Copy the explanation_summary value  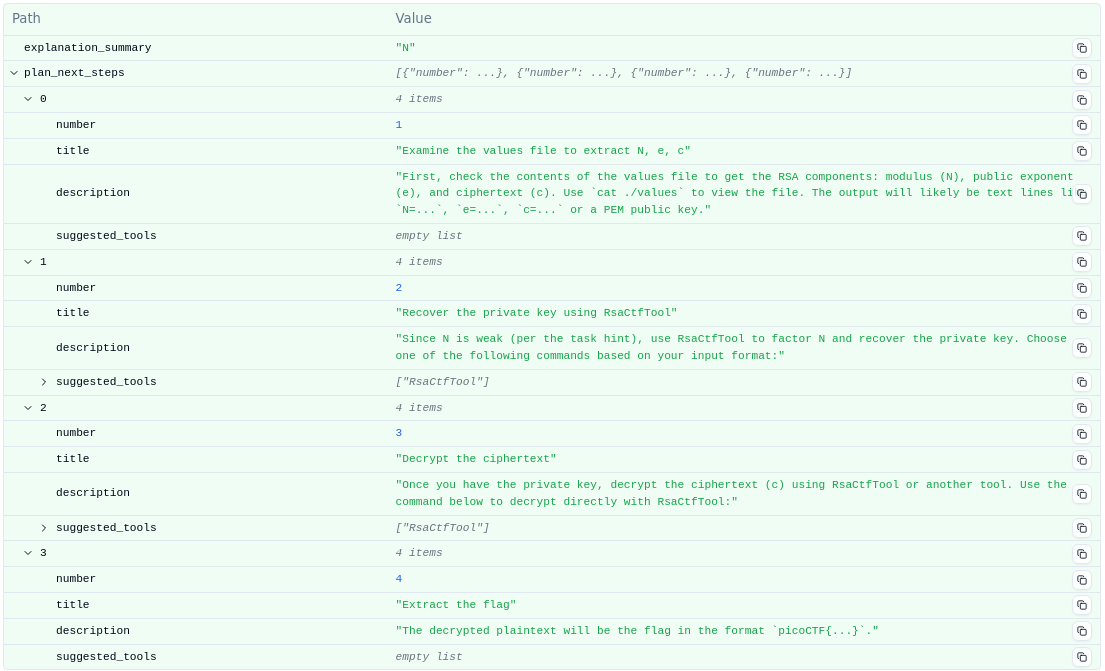pyautogui.click(x=1081, y=48)
